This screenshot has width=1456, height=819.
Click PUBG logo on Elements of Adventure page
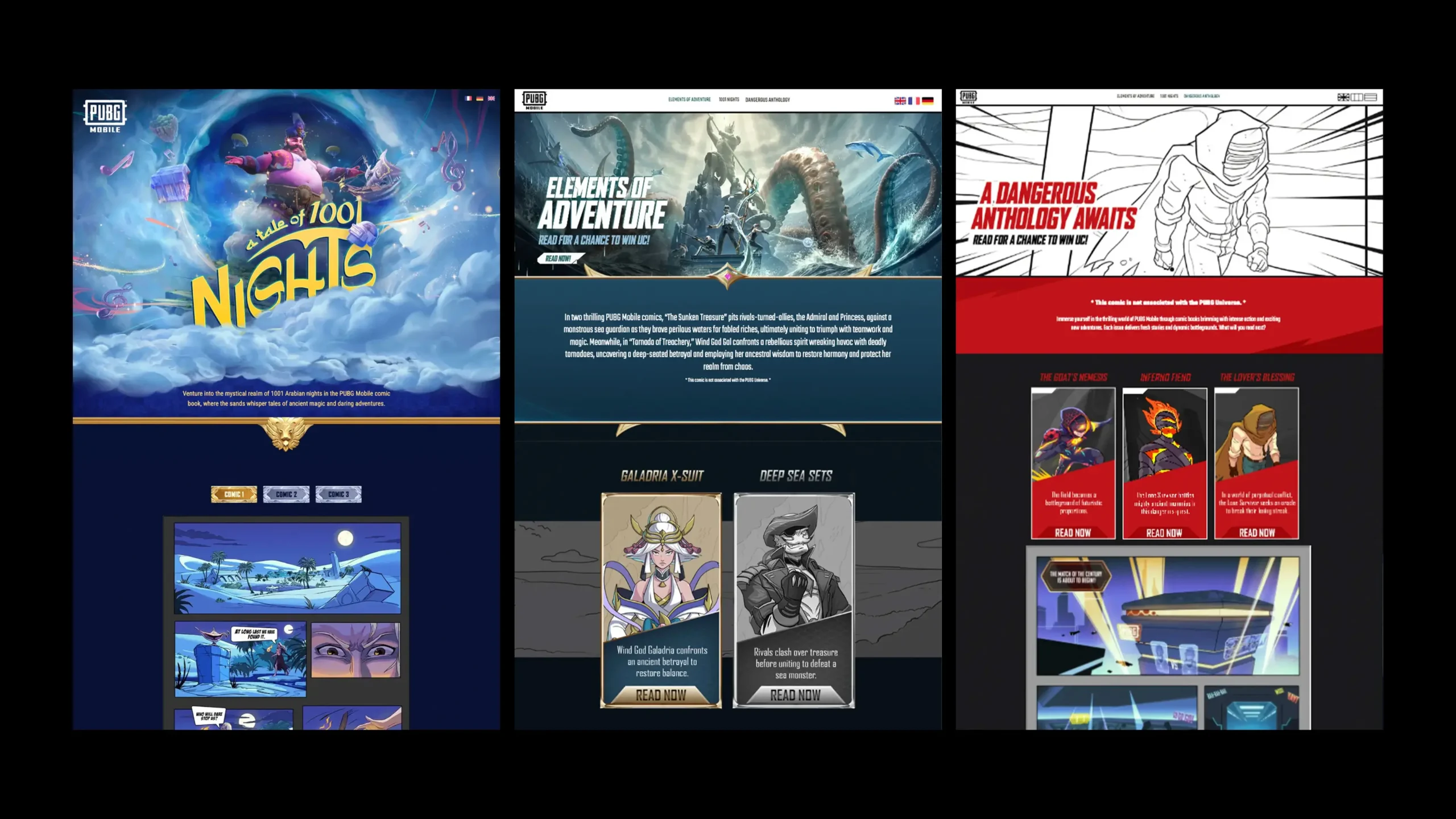[x=534, y=100]
